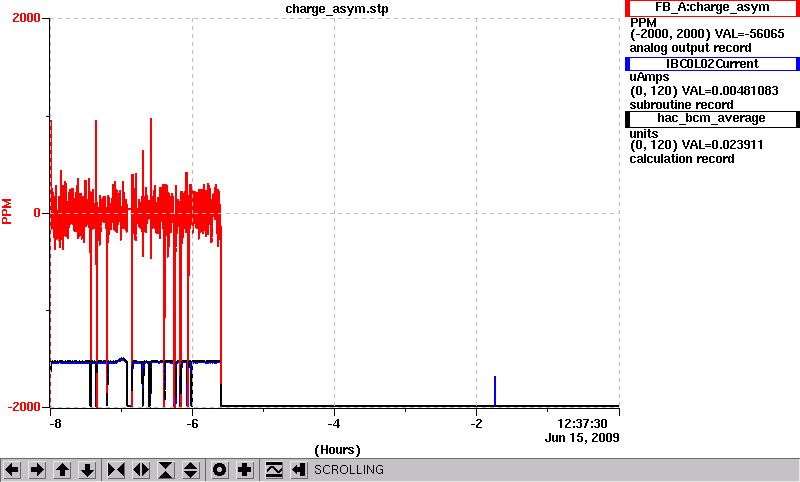Click the -2000 y-axis tick label

23,407
